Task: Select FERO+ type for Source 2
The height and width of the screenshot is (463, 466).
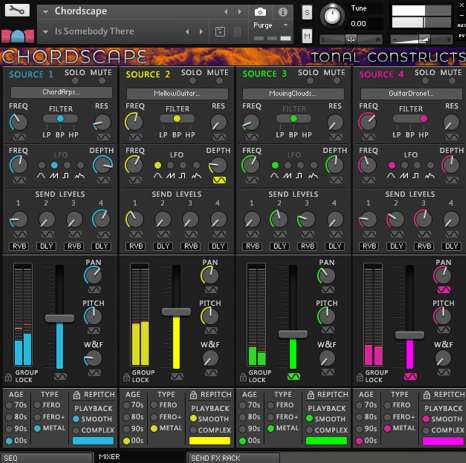Action: pos(154,417)
